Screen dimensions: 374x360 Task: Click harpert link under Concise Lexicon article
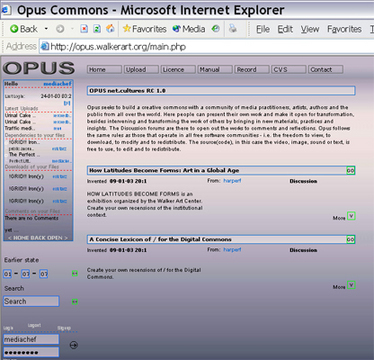[232, 250]
